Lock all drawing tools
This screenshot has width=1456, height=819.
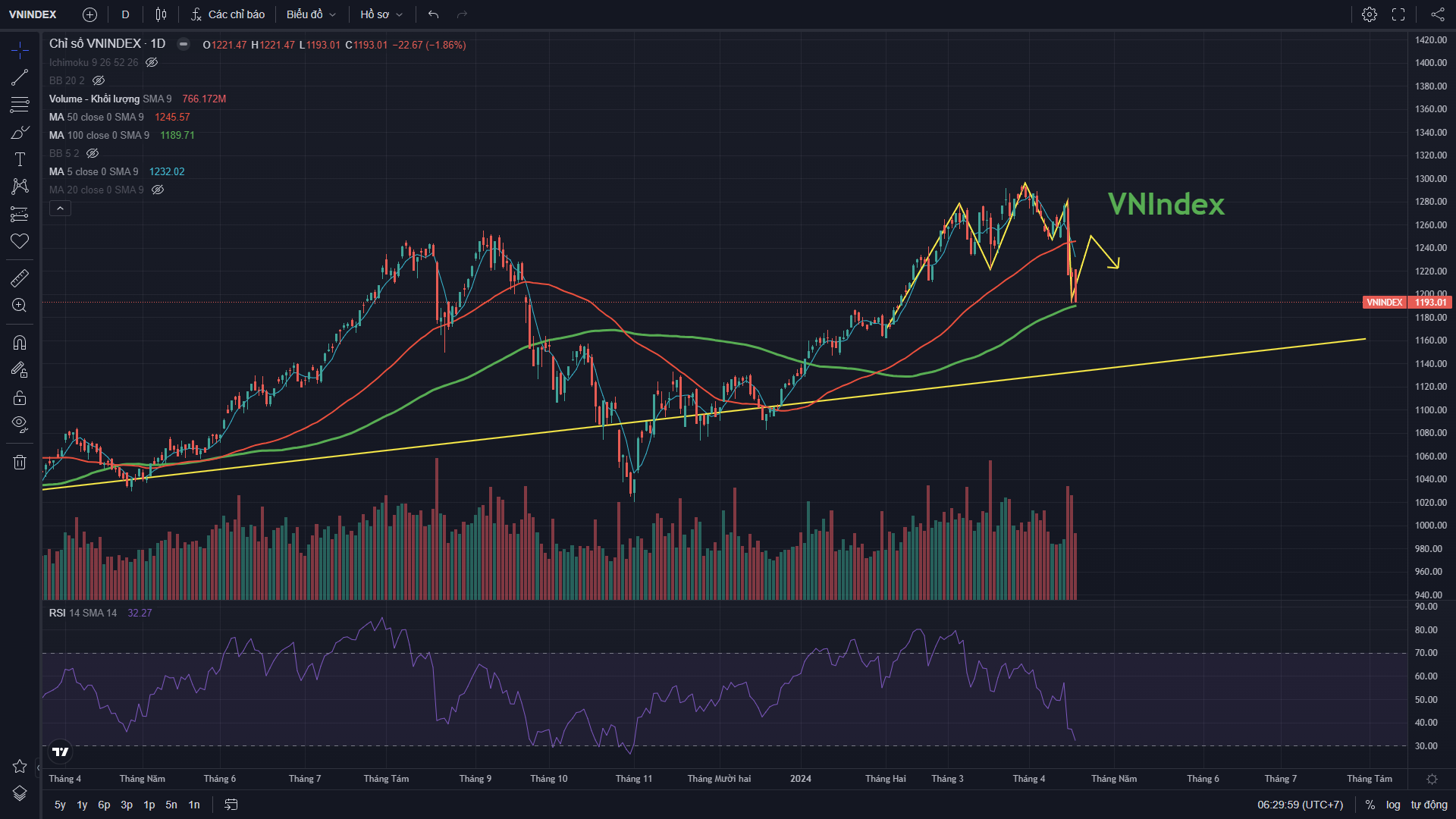tap(20, 397)
